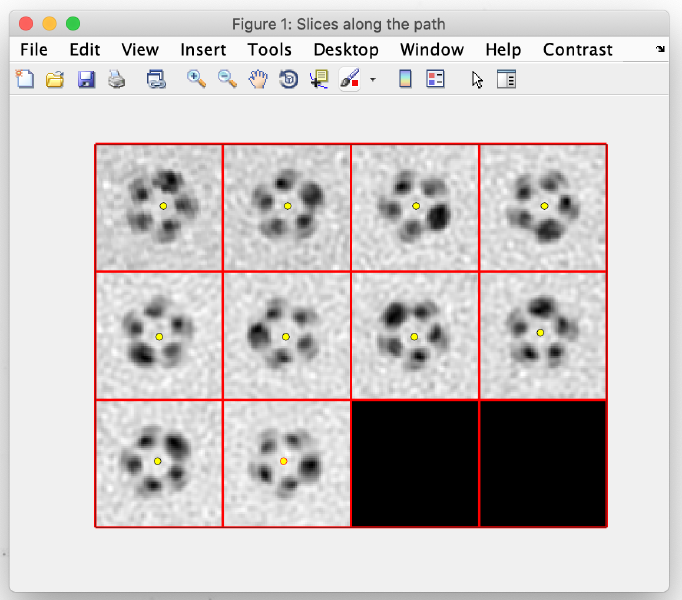Save the figure with the floppy icon
The image size is (682, 600).
[x=86, y=80]
